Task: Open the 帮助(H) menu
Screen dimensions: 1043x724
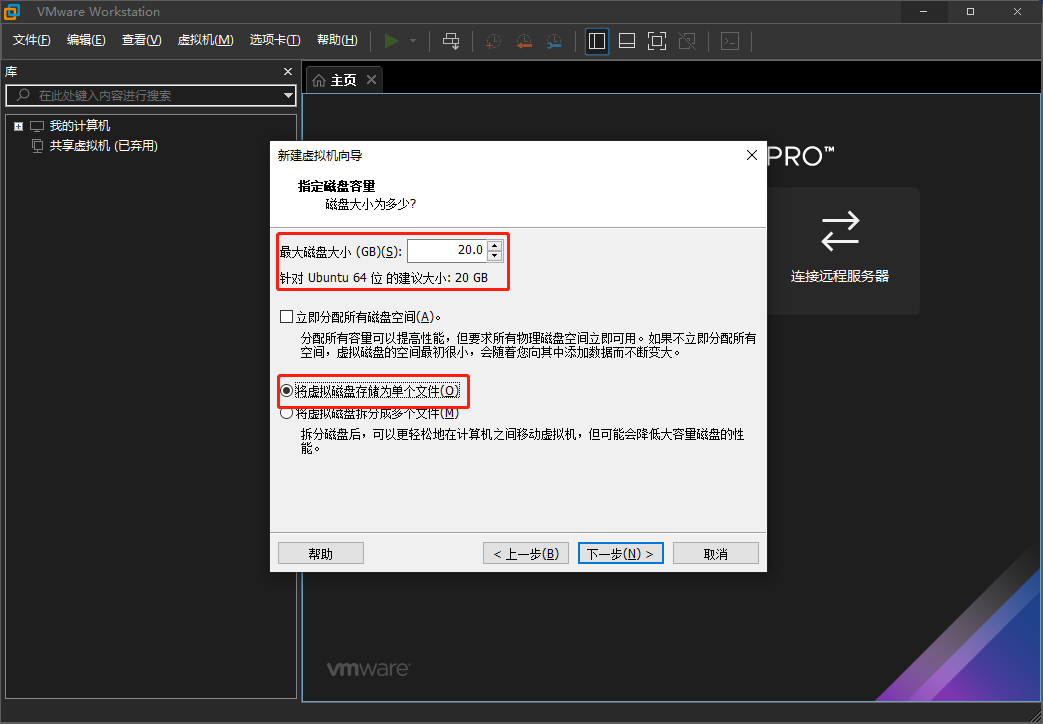Action: [x=337, y=40]
